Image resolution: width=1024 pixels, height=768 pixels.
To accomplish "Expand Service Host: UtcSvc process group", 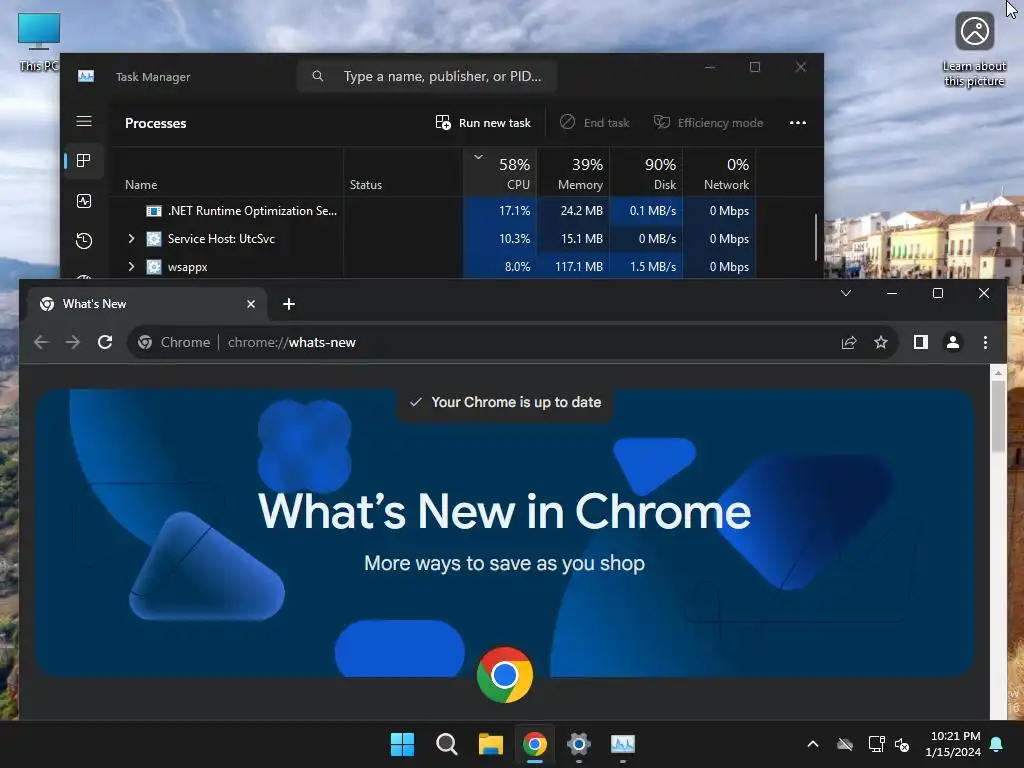I will tap(131, 239).
